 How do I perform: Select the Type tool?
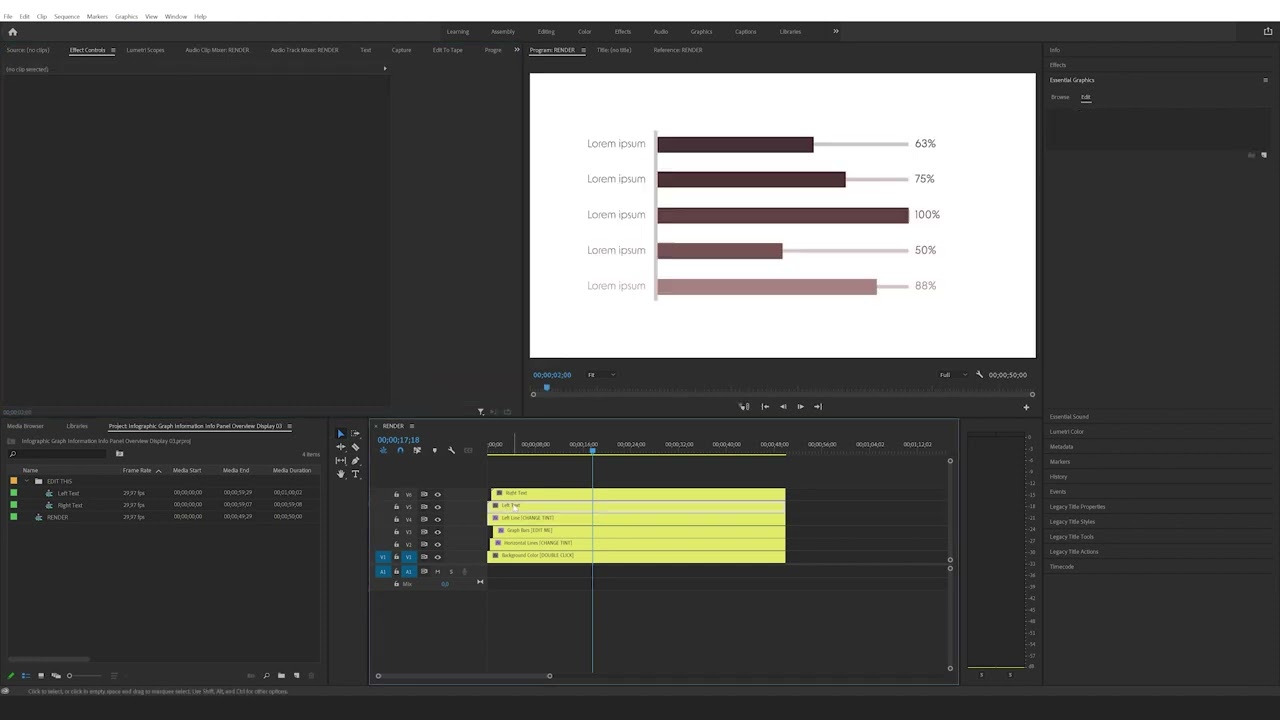click(355, 473)
